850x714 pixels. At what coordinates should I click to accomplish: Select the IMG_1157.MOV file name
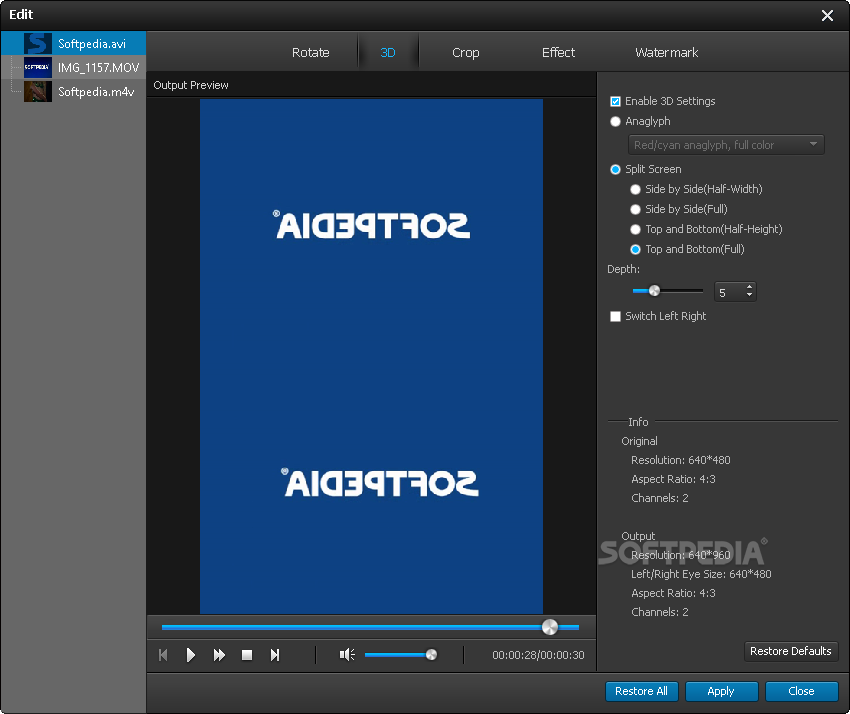[98, 68]
